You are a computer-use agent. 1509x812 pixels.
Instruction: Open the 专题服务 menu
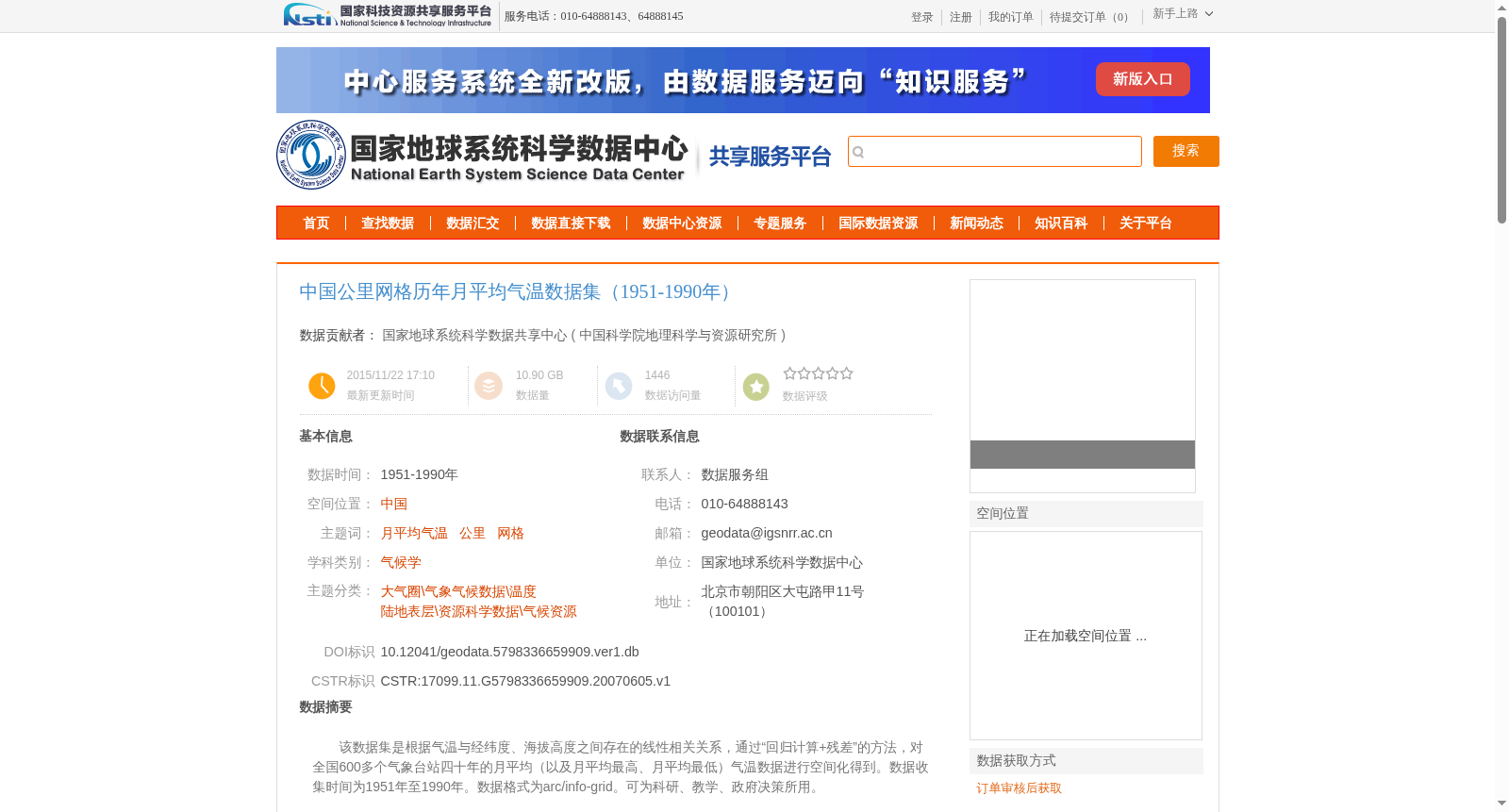click(x=780, y=224)
